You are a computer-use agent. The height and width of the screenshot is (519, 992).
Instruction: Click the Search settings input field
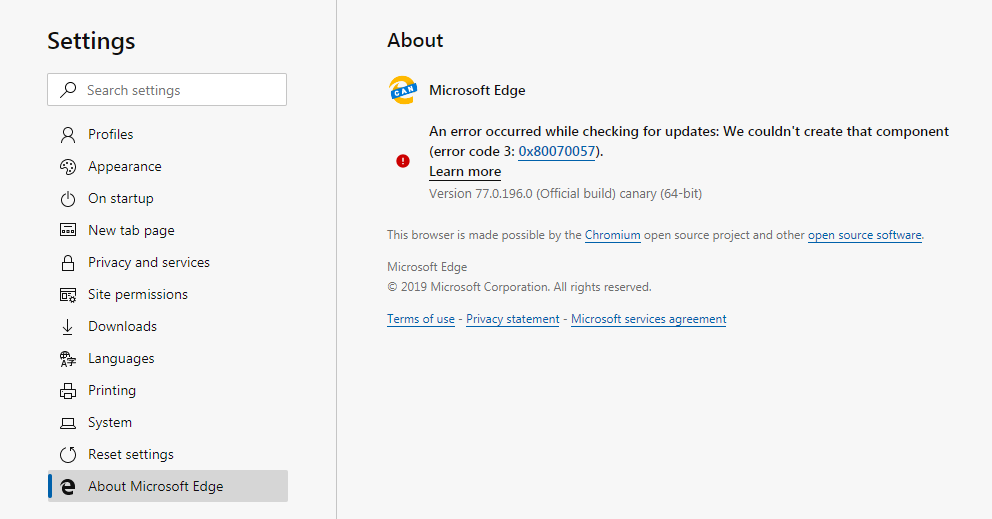pyautogui.click(x=167, y=89)
